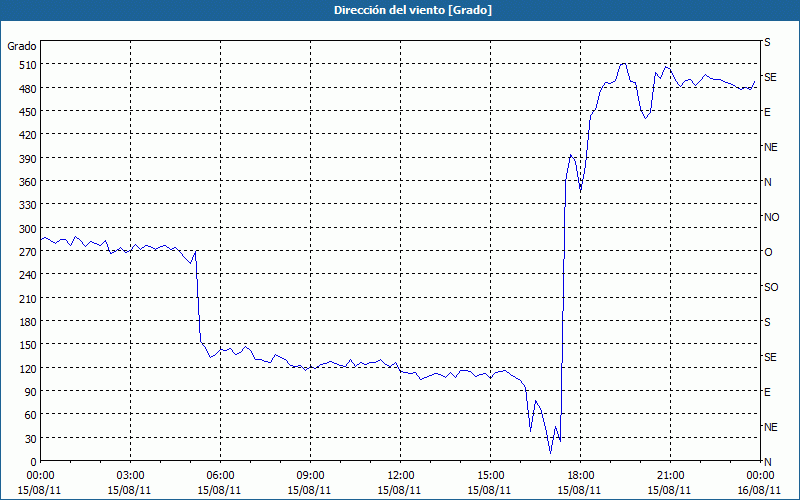This screenshot has height=500, width=800.
Task: Pick the 12:00 x-axis tick label
Action: (401, 476)
